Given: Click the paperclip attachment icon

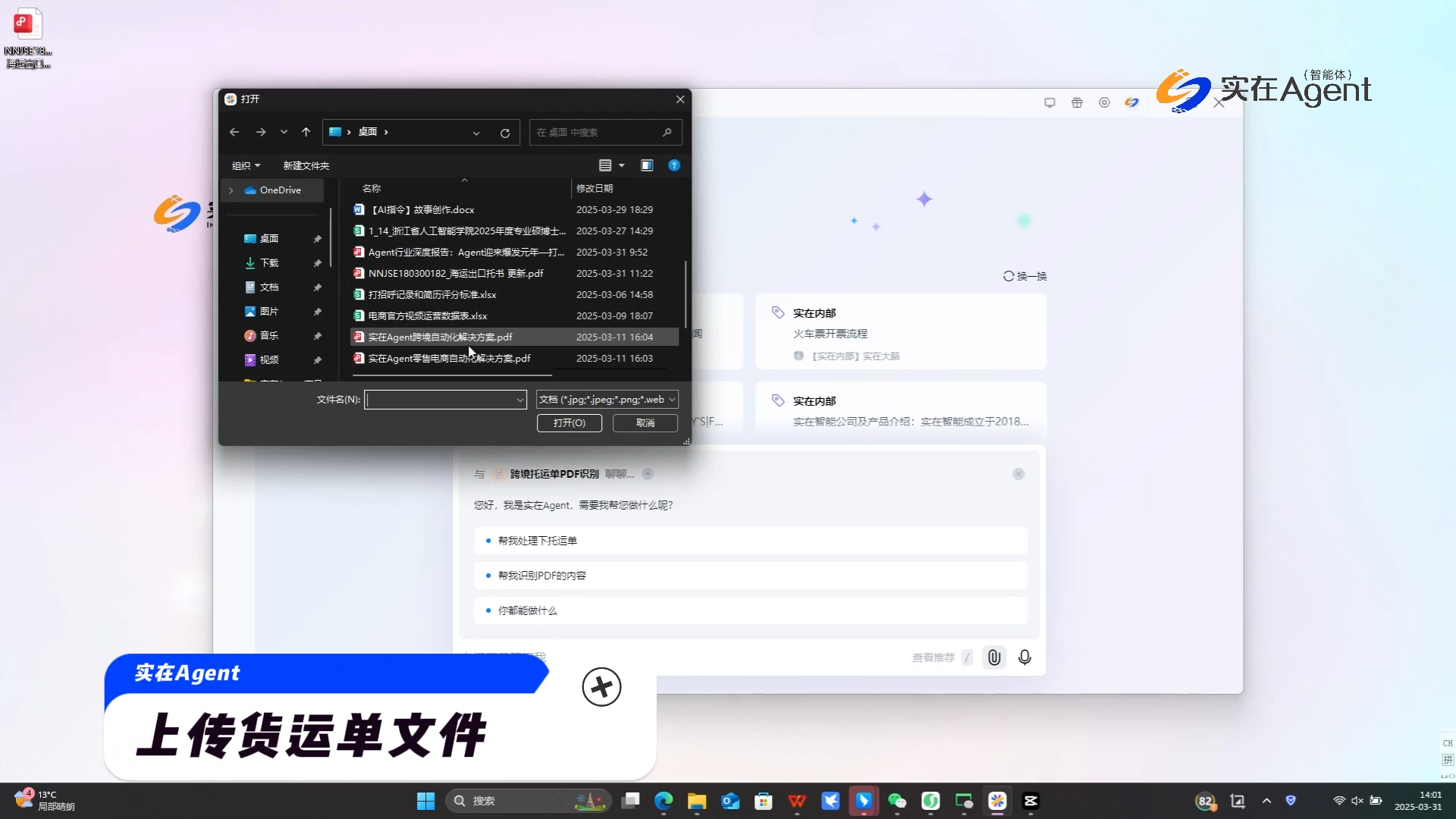Looking at the screenshot, I should [x=993, y=657].
